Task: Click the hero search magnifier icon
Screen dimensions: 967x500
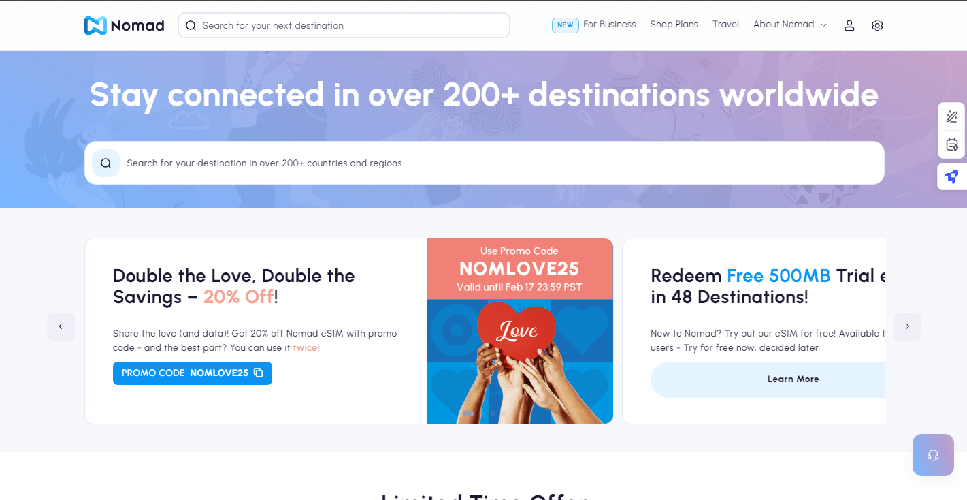Action: coord(105,163)
